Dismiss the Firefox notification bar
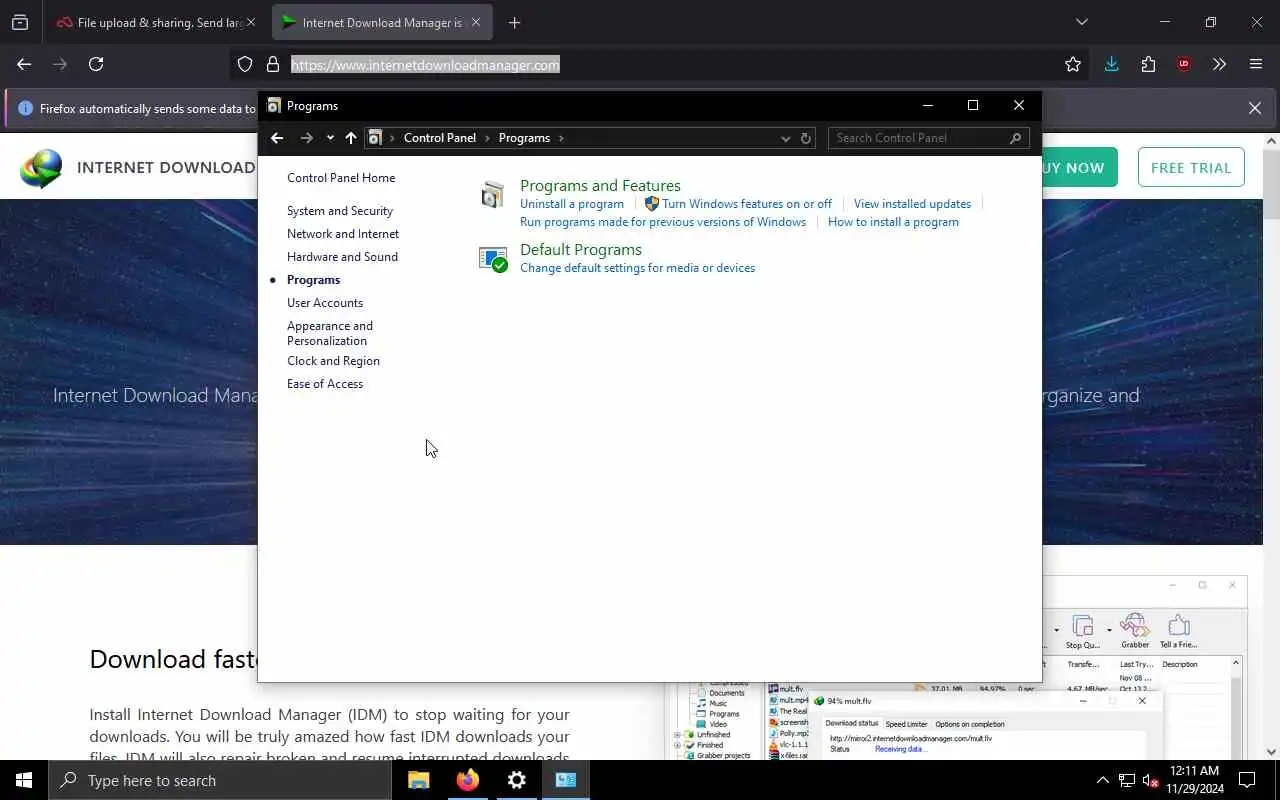This screenshot has width=1280, height=800. (1254, 108)
